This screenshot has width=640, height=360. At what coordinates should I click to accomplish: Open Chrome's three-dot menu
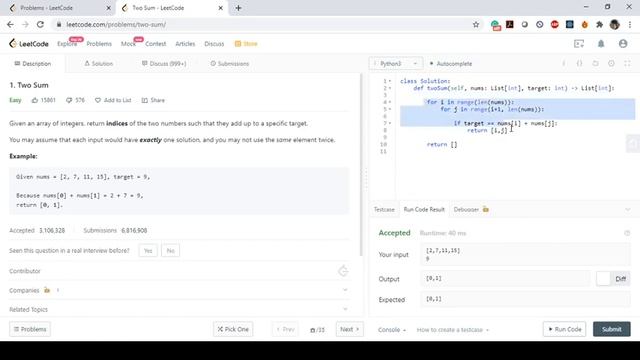(x=630, y=24)
